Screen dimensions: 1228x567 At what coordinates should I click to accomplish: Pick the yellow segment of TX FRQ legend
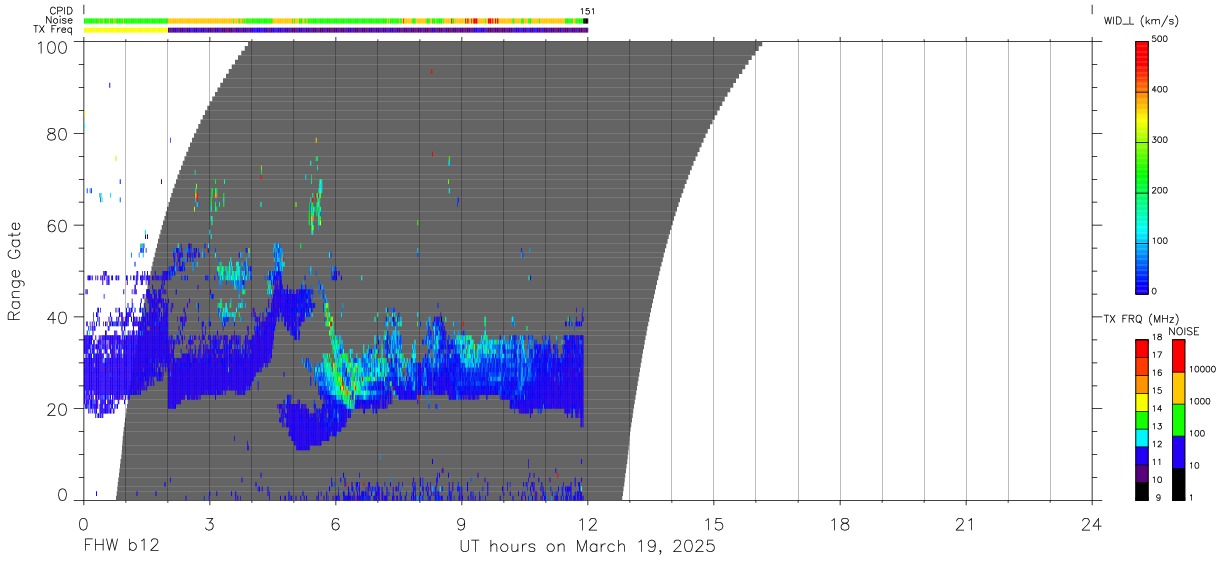coord(1142,402)
